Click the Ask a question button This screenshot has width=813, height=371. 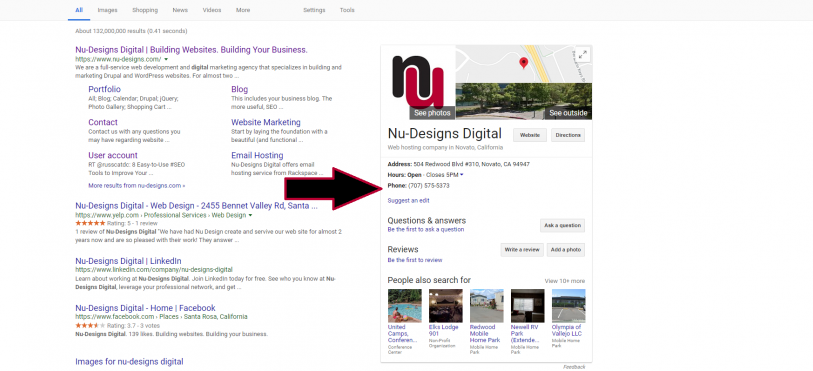562,225
